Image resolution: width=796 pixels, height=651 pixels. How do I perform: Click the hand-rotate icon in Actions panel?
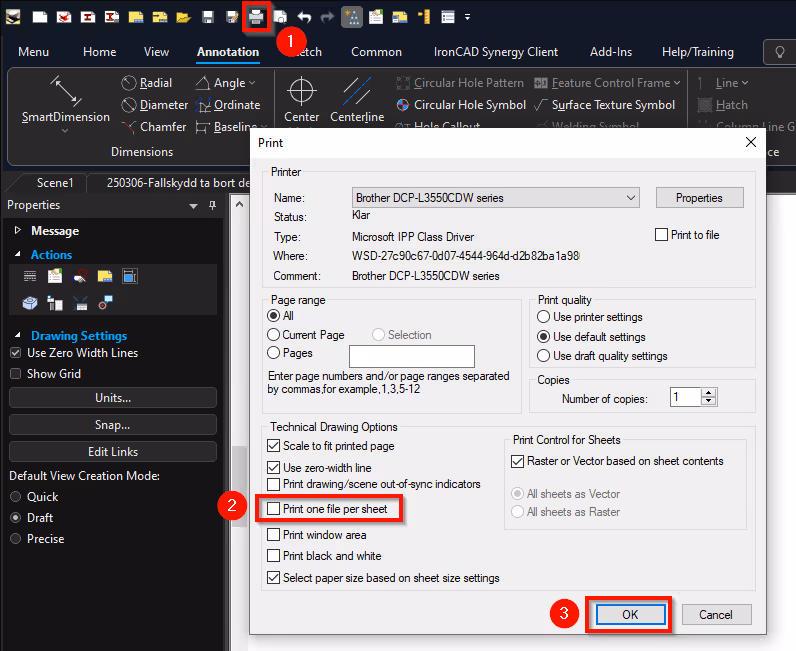click(x=80, y=276)
